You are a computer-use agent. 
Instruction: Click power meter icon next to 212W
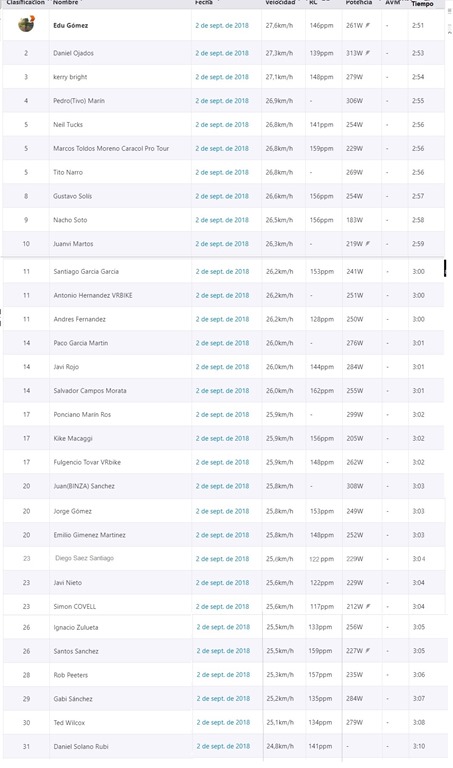(x=368, y=606)
